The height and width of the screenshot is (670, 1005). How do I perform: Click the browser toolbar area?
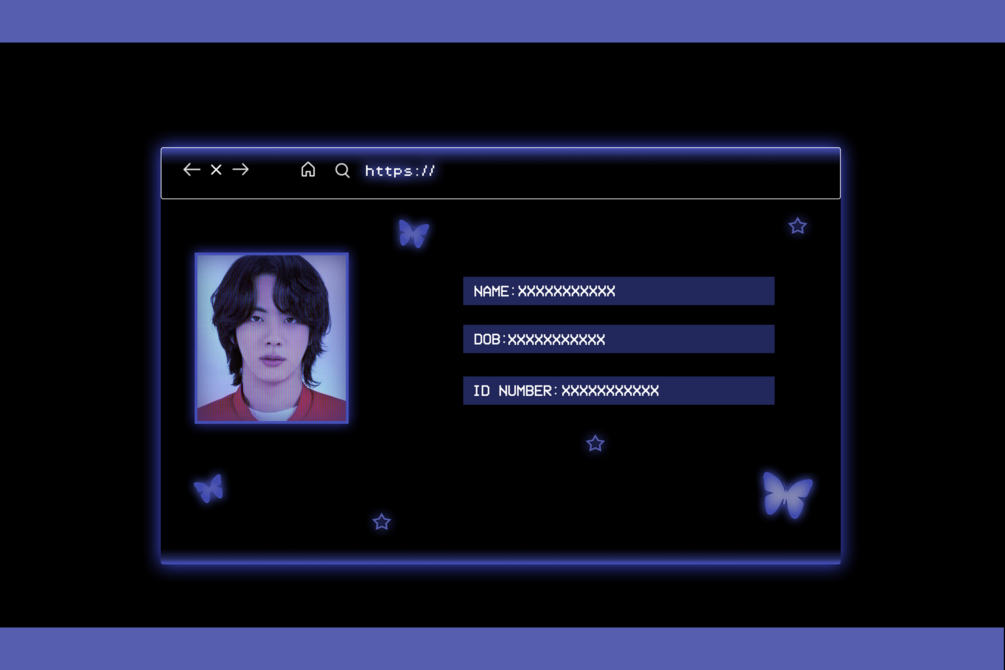tap(500, 172)
